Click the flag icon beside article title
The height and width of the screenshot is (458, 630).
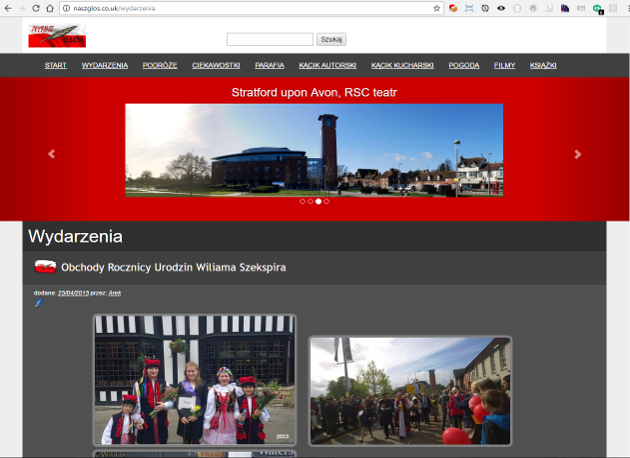(45, 267)
